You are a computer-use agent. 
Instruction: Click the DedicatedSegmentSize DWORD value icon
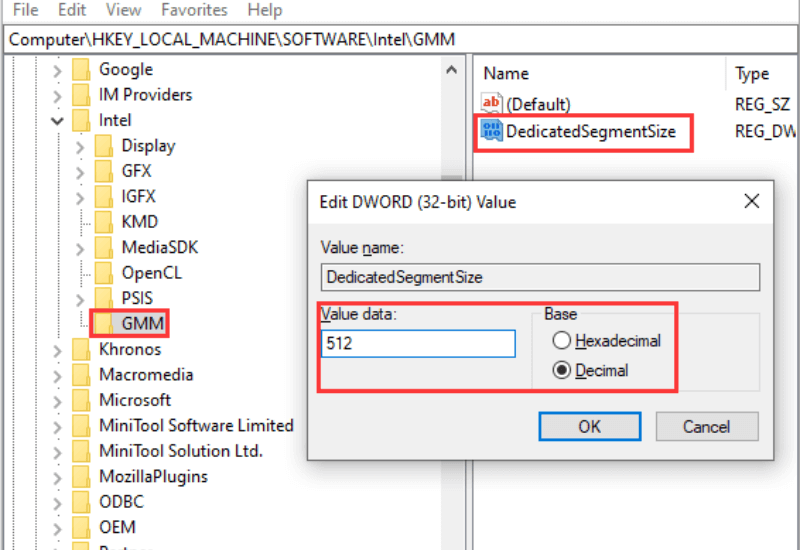(x=492, y=130)
